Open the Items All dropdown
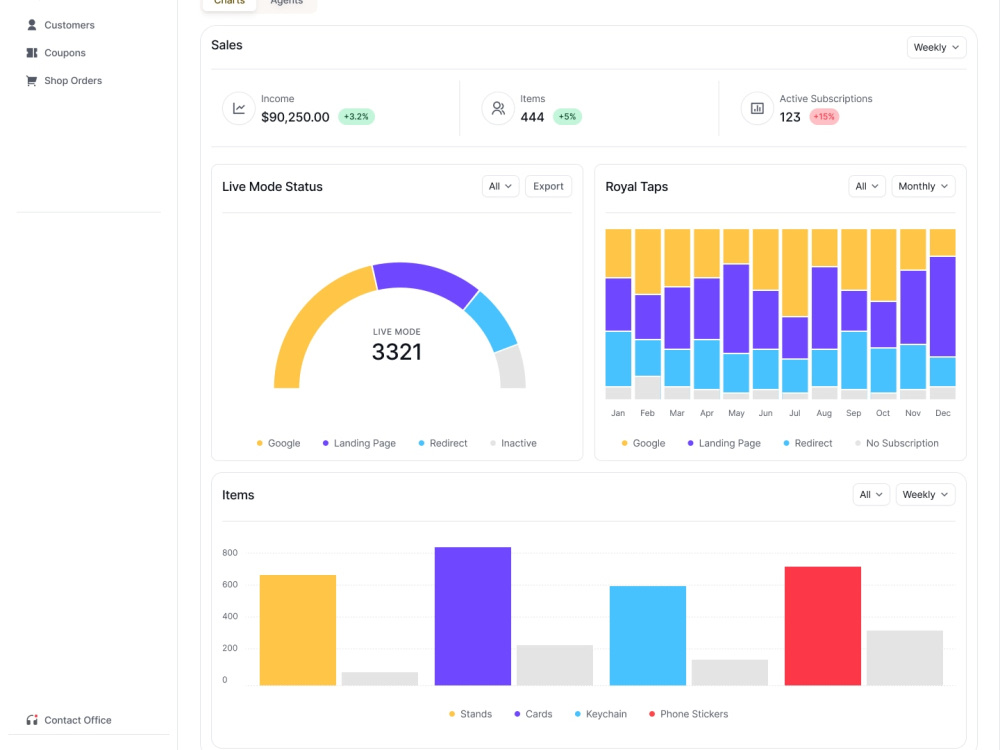This screenshot has width=1000, height=750. tap(871, 495)
